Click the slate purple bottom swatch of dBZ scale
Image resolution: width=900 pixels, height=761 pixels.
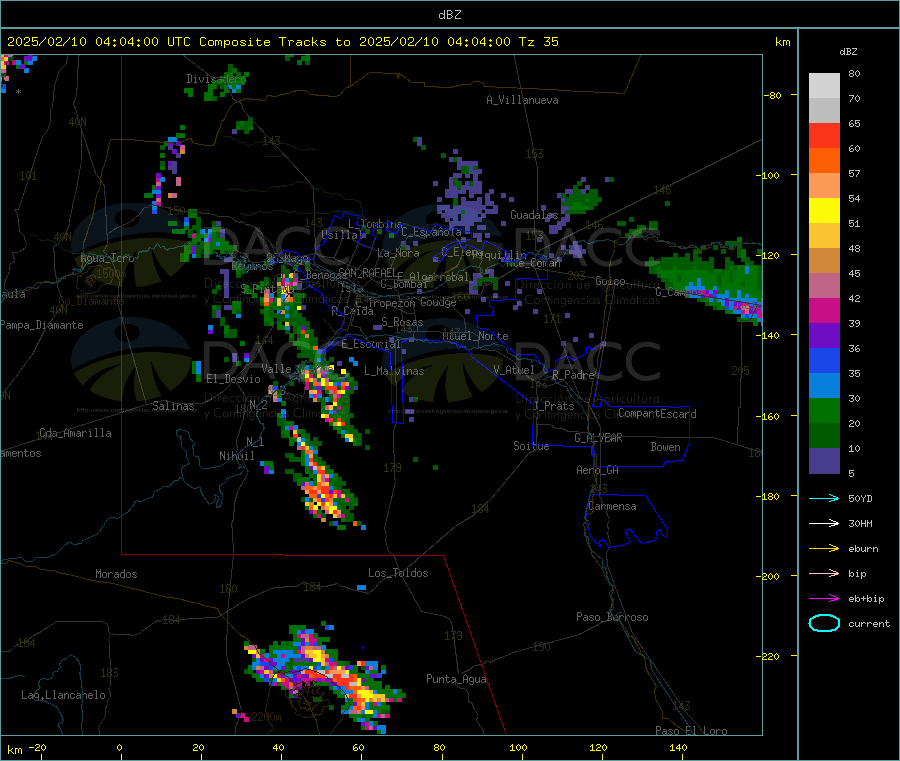pyautogui.click(x=824, y=461)
